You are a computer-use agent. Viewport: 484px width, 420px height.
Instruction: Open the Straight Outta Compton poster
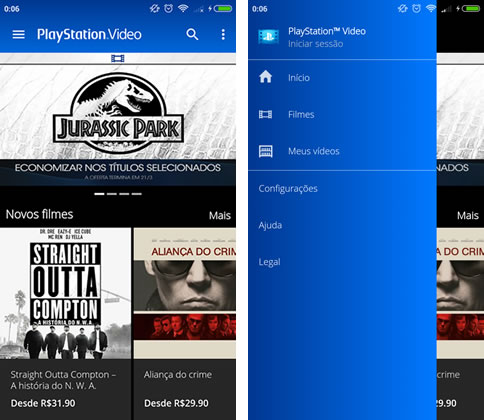pyautogui.click(x=65, y=294)
